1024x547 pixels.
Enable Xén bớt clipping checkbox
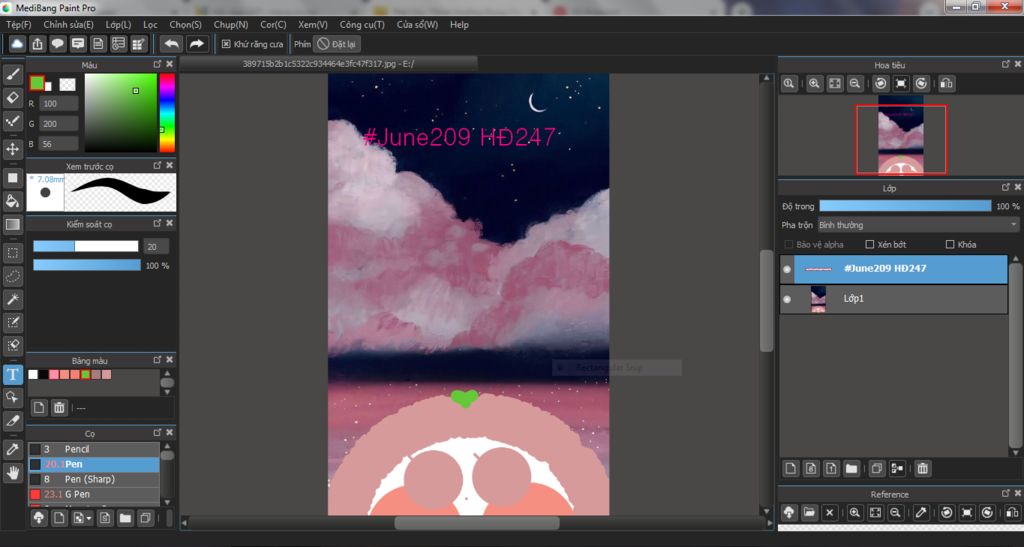(870, 244)
